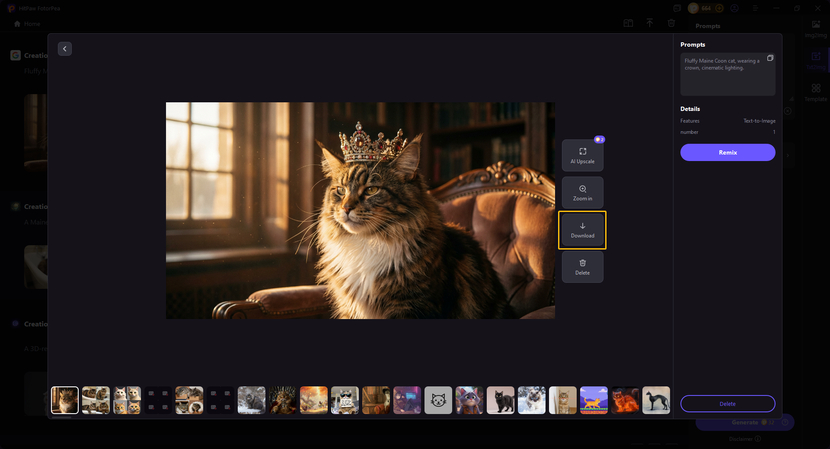Select the crowned Maine Coon thumbnail
Screen dimensions: 830x449
pos(65,400)
